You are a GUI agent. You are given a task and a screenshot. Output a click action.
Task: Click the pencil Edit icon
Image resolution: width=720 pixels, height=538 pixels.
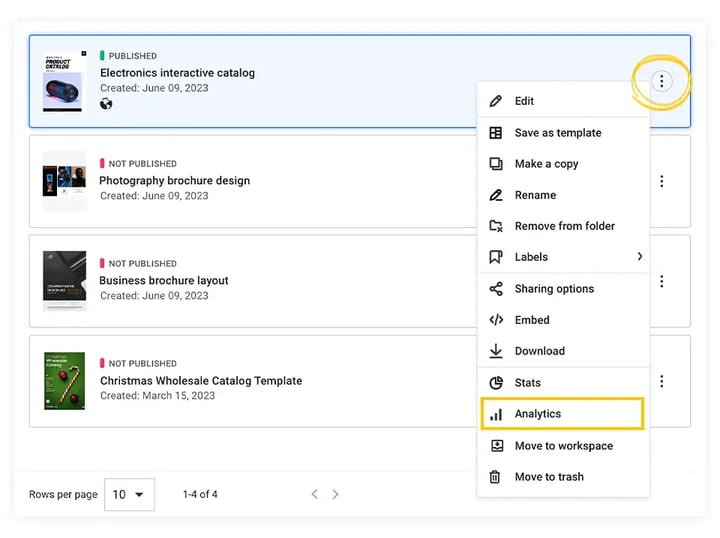click(x=495, y=101)
